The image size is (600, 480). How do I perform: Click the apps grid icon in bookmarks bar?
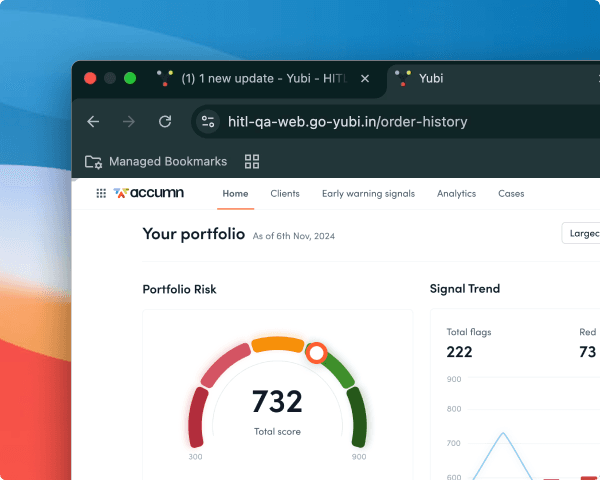click(x=252, y=162)
